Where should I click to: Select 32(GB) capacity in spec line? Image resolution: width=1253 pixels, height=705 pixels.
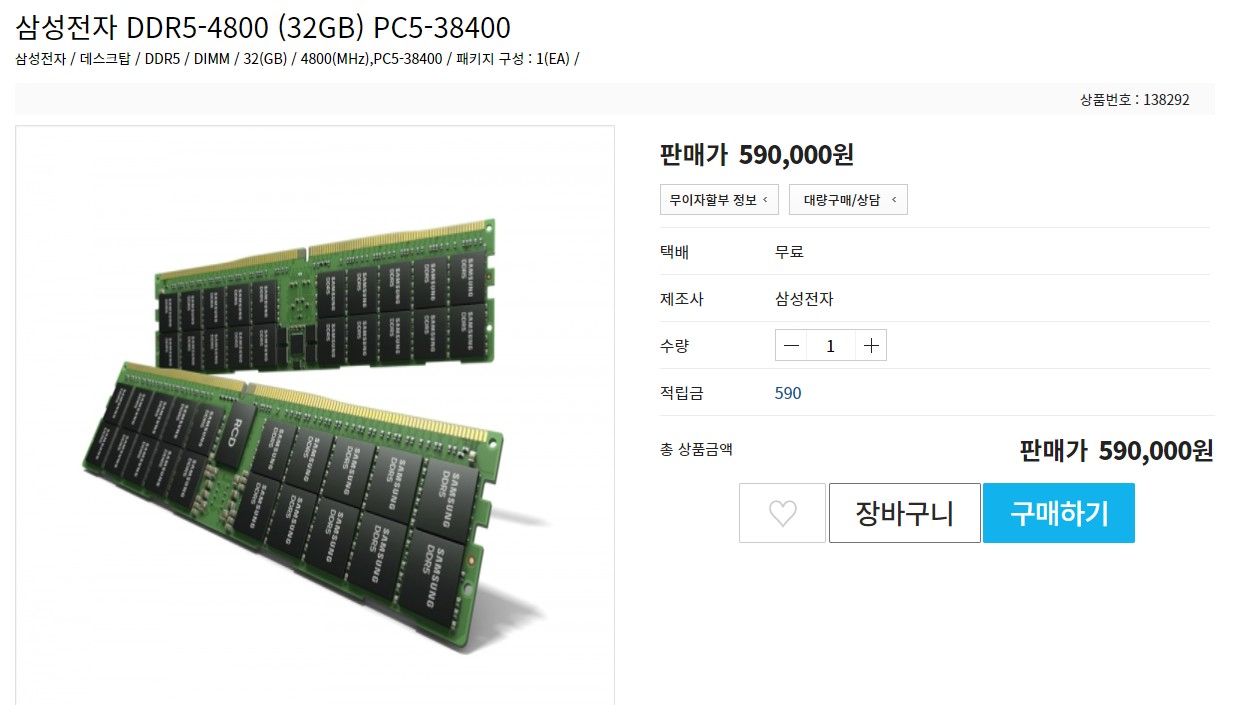point(266,58)
